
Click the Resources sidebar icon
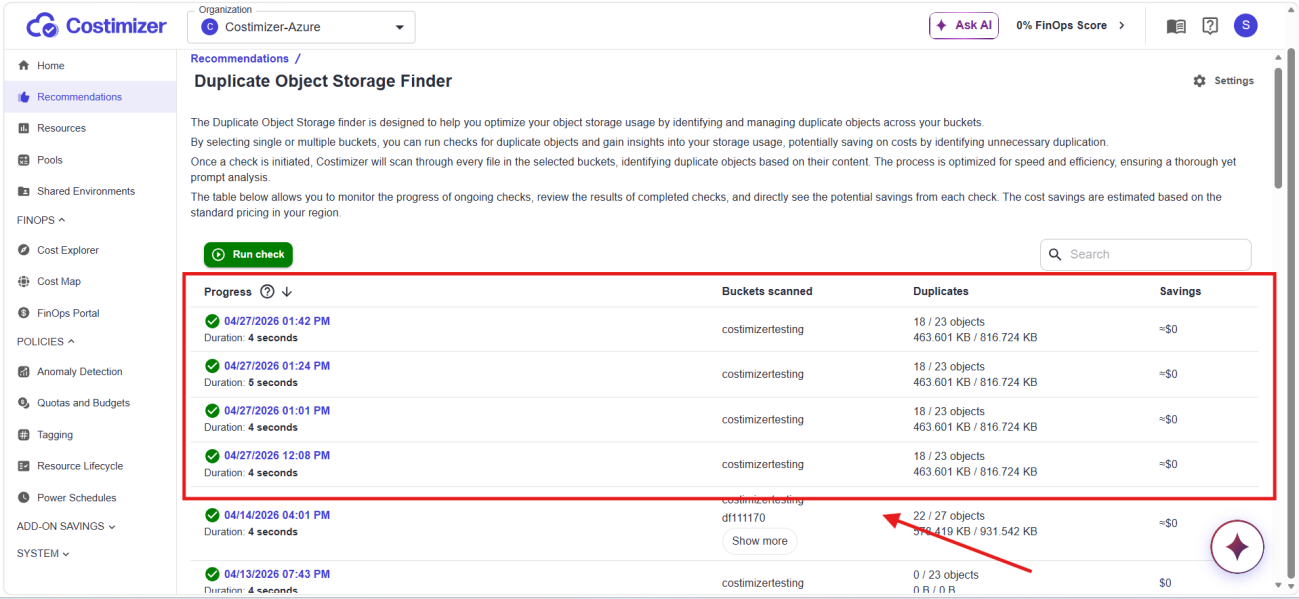coord(24,129)
